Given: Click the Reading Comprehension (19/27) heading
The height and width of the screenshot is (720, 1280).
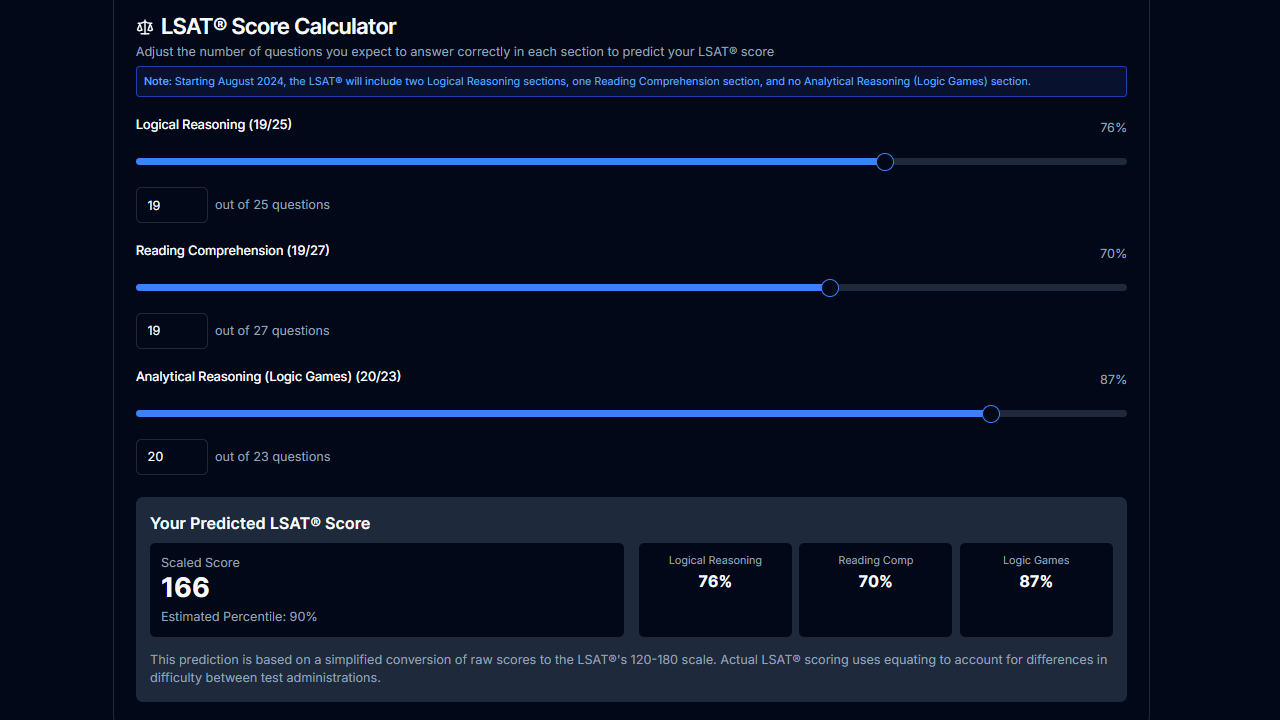Looking at the screenshot, I should (x=233, y=250).
